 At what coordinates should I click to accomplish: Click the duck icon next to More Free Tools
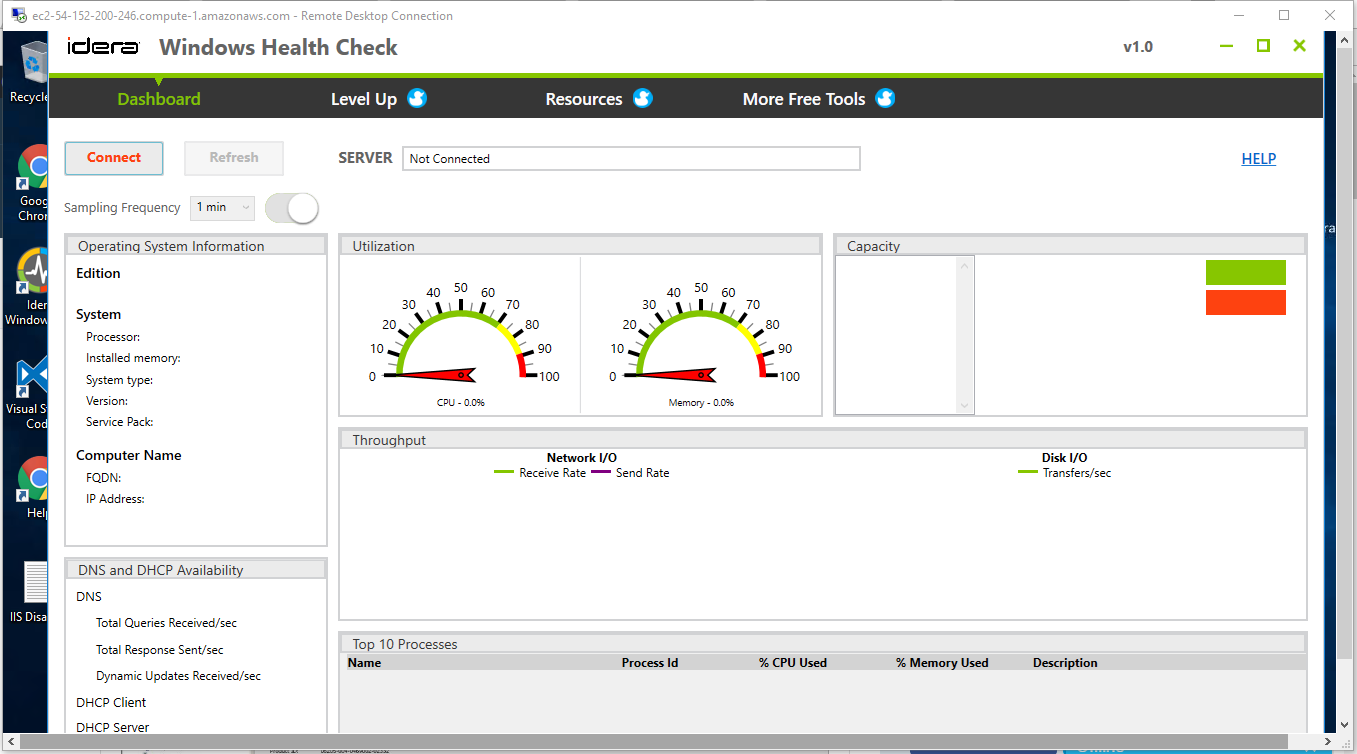[885, 98]
